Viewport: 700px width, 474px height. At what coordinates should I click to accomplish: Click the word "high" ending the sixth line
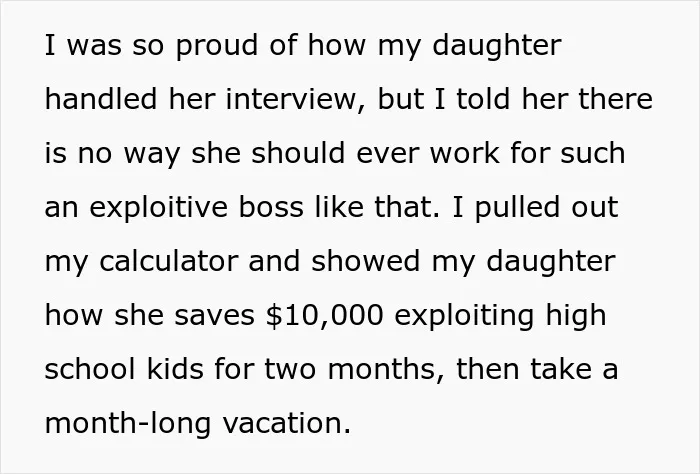point(575,316)
